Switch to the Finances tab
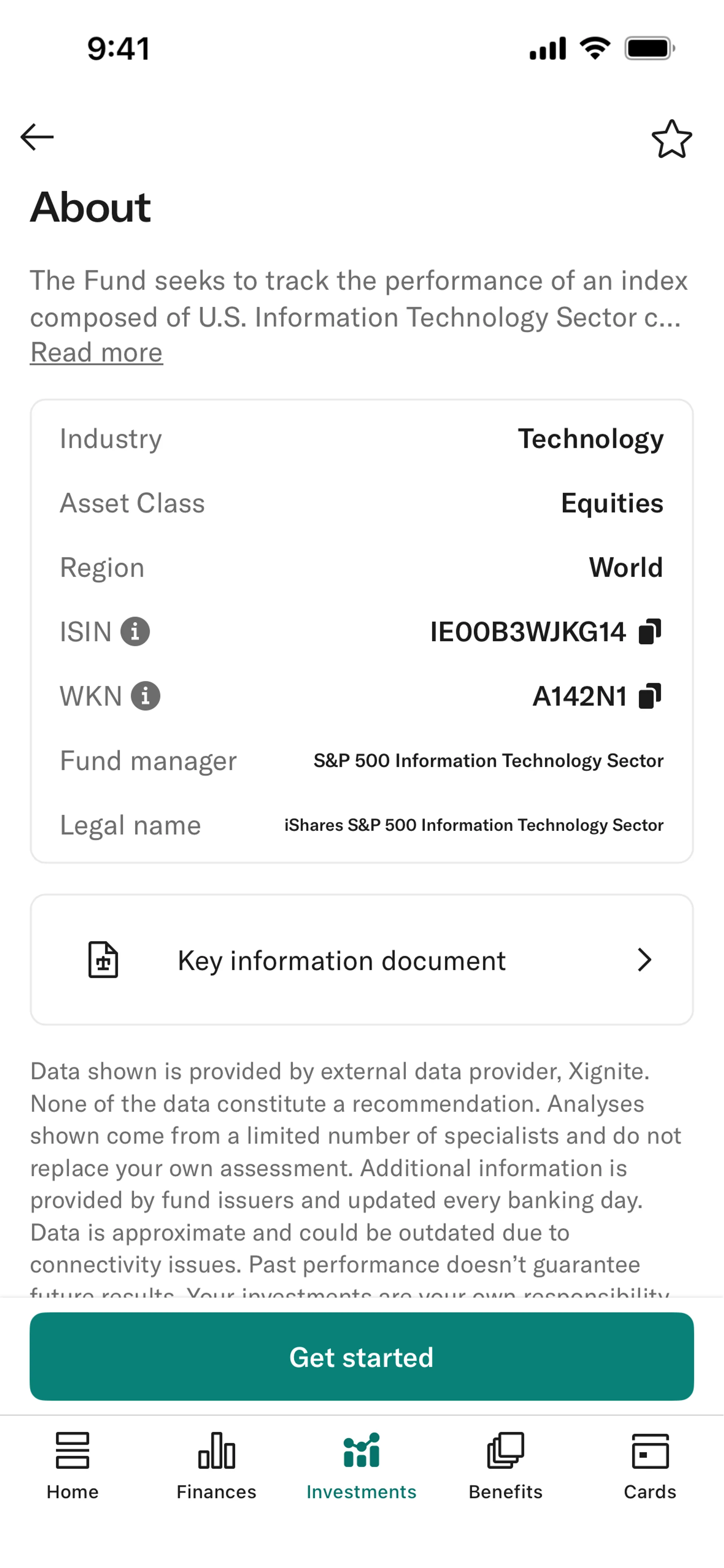The width and height of the screenshot is (724, 1568). click(217, 1466)
